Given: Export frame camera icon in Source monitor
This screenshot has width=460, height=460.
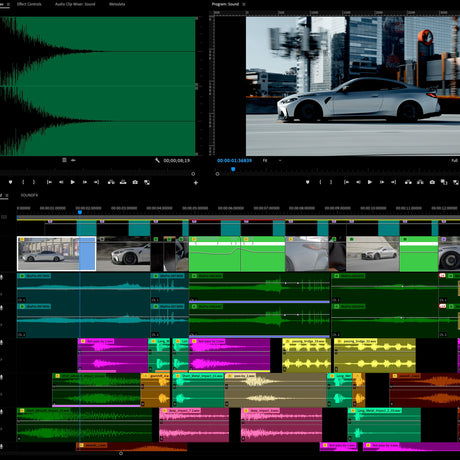Looking at the screenshot, I should [135, 182].
